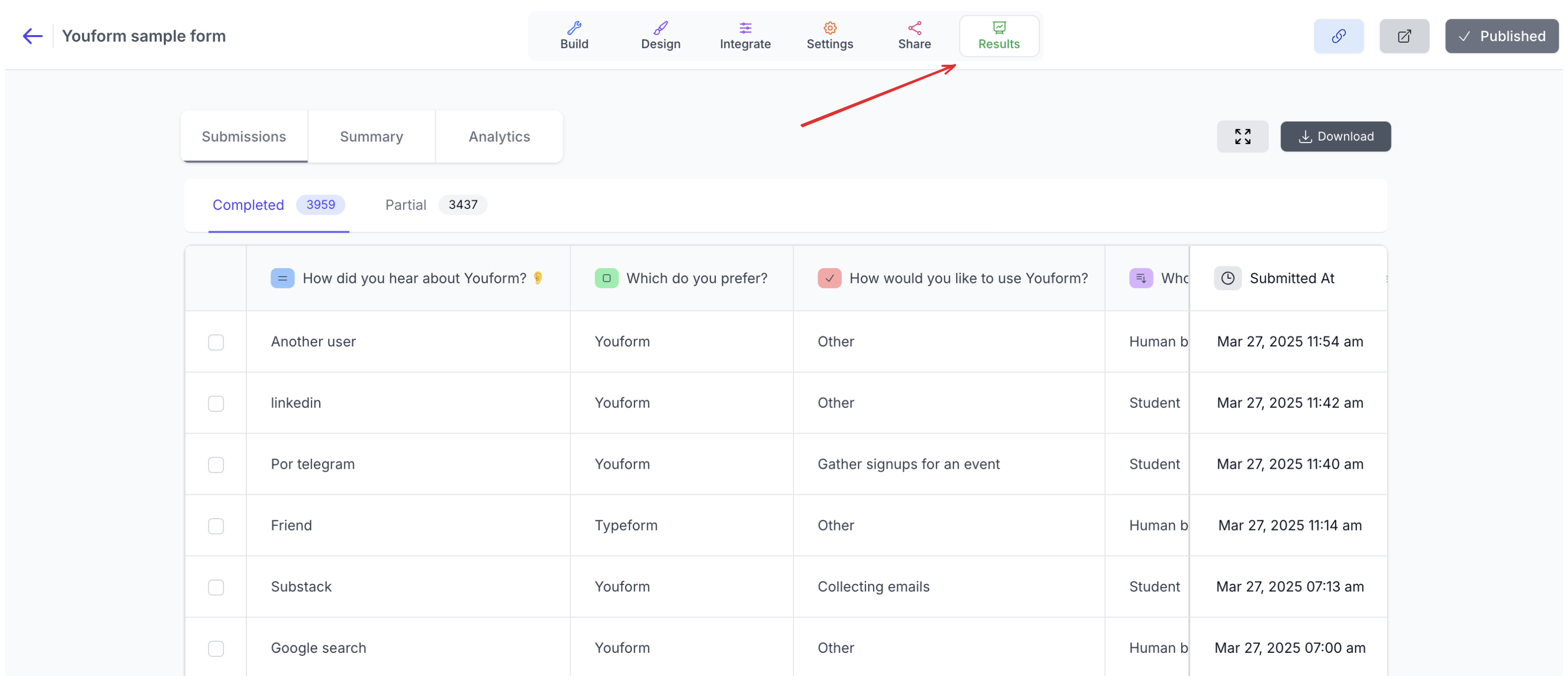Expand table to fullscreen icon button

coord(1243,137)
